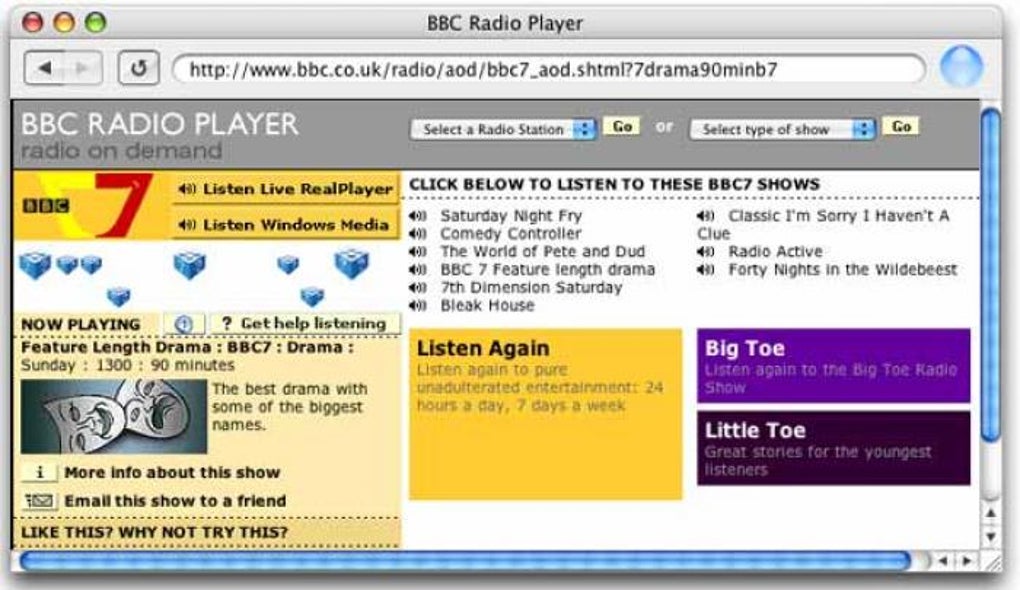Click speaker icon beside Classic I'm Sorry I Haven't A Clue

click(x=705, y=216)
